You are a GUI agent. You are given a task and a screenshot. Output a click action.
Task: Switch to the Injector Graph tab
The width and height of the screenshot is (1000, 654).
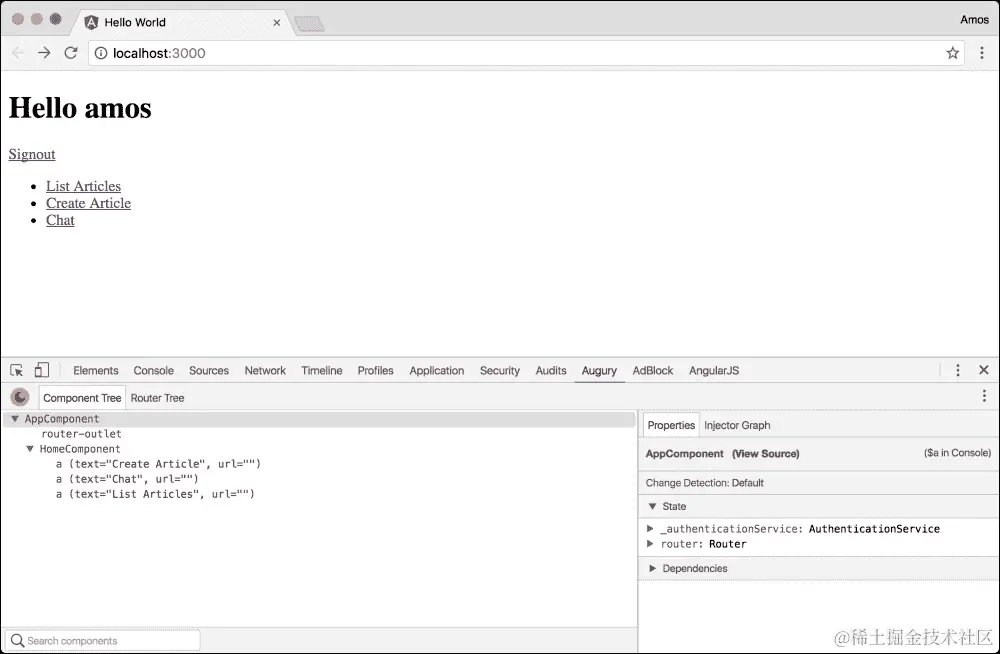[737, 426]
